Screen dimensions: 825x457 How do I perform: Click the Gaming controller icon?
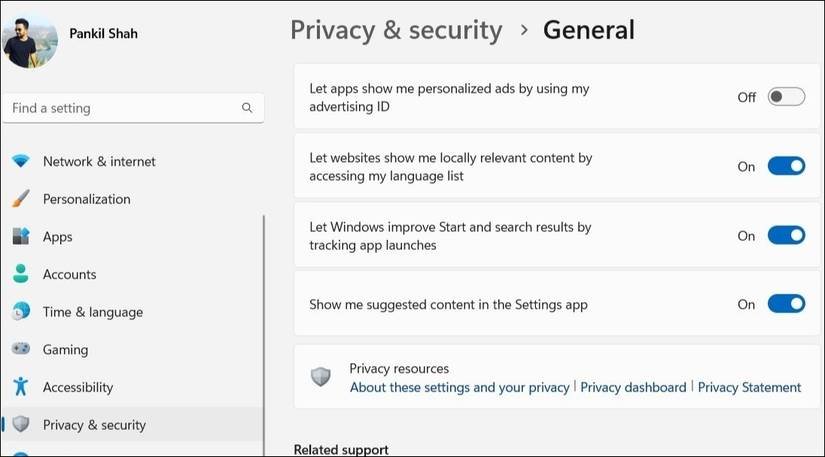point(21,350)
